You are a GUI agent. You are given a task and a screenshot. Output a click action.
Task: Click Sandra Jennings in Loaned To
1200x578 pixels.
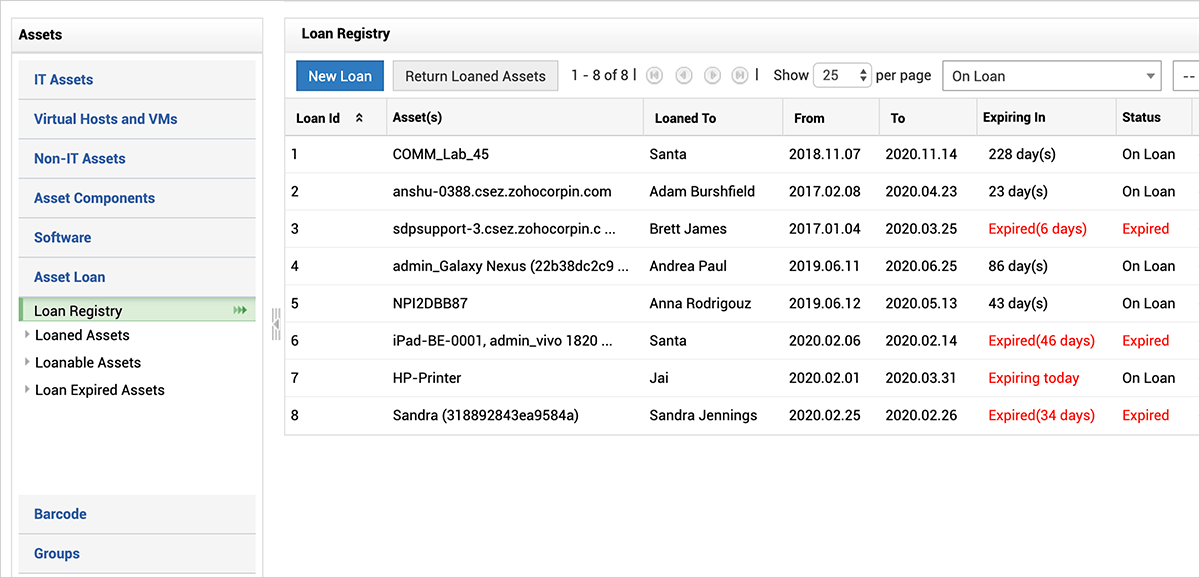pos(703,415)
